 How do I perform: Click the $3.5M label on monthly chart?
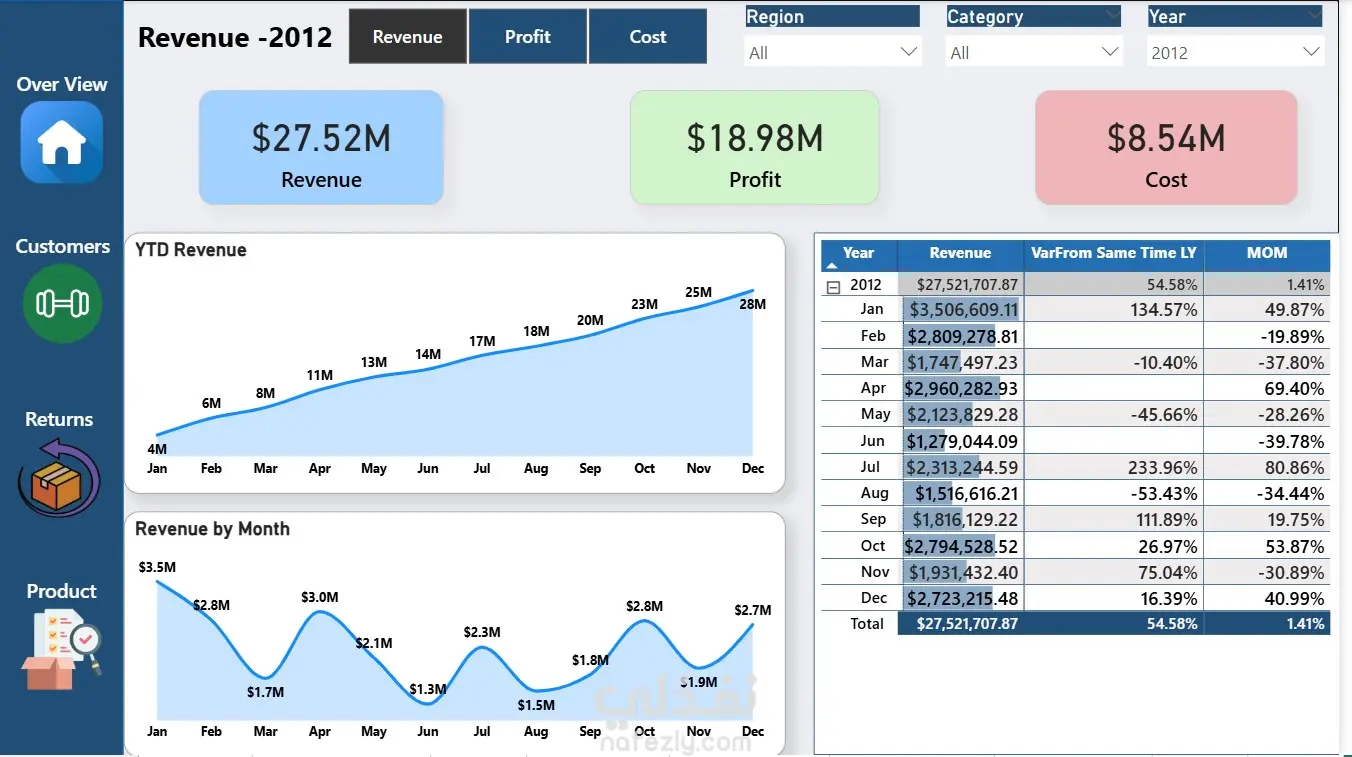[x=157, y=567]
